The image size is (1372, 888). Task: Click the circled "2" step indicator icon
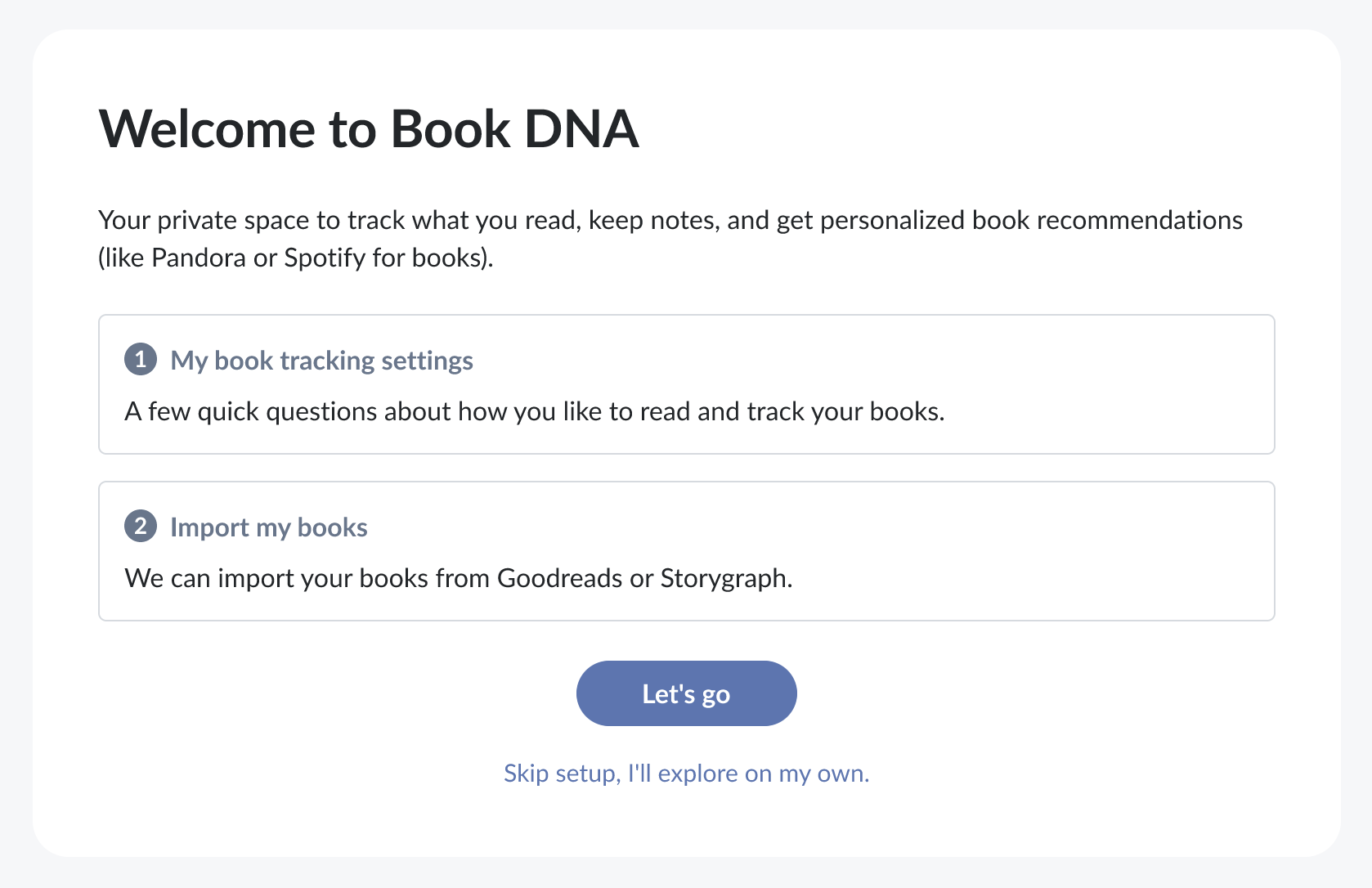(x=141, y=527)
